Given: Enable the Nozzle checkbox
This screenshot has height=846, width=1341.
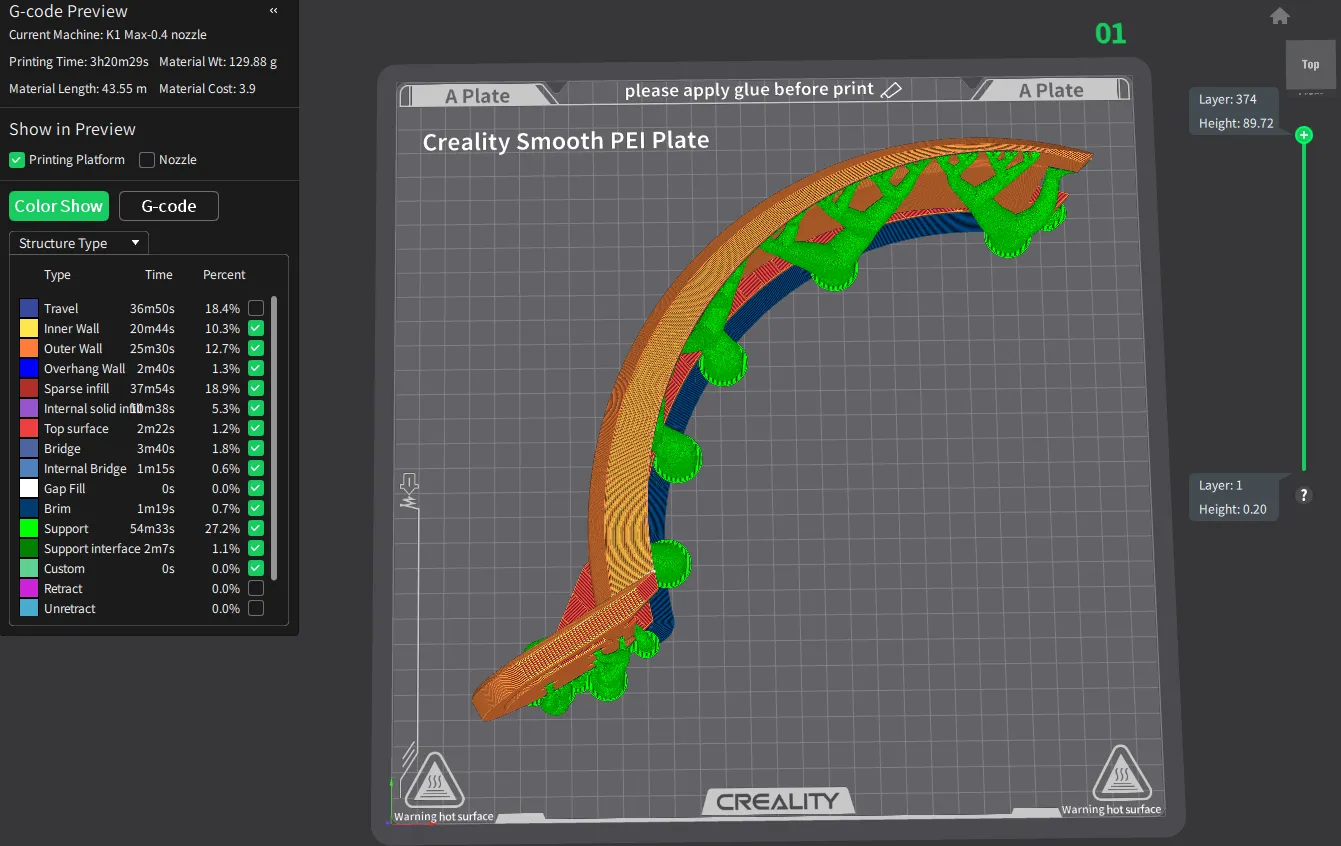Looking at the screenshot, I should click(147, 160).
